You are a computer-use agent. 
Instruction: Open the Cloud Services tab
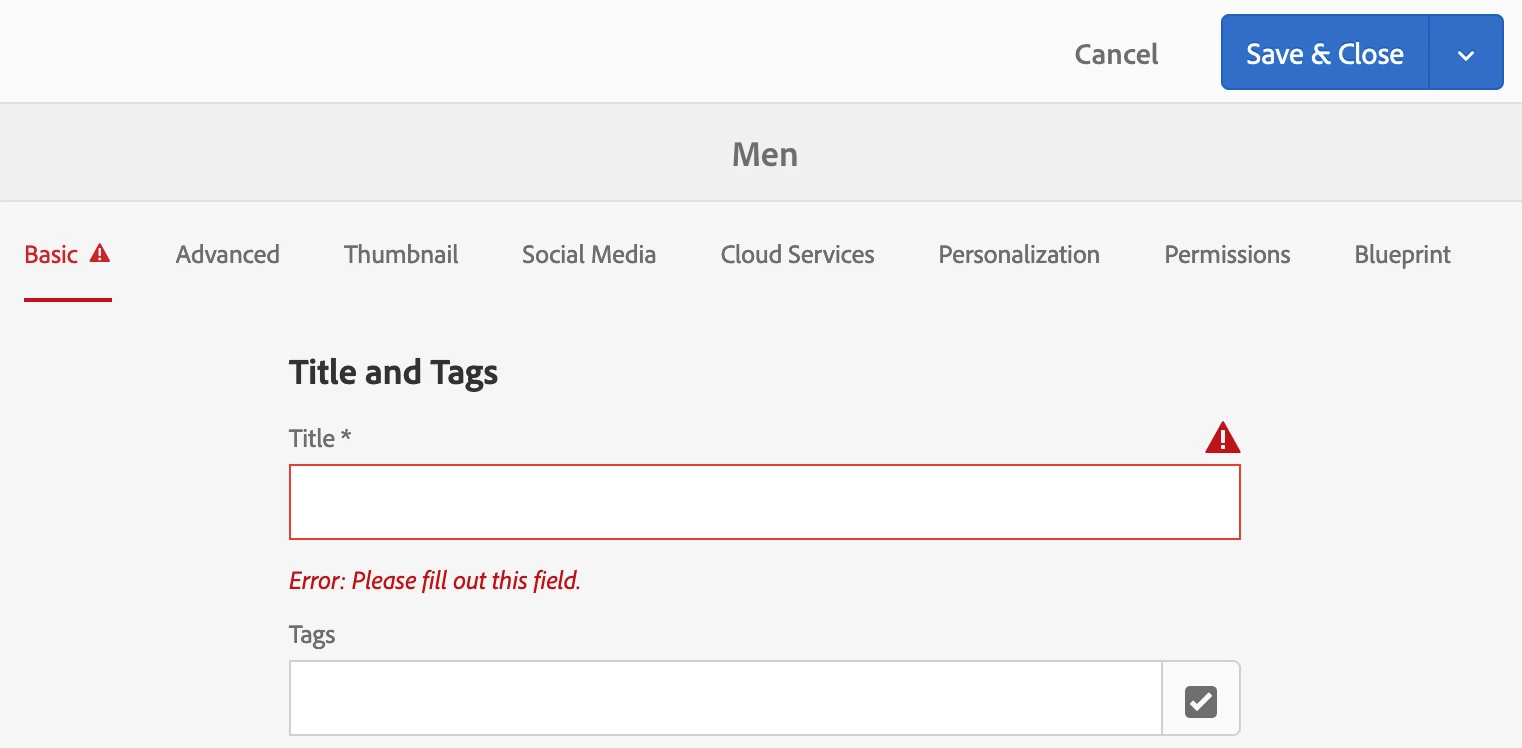pyautogui.click(x=798, y=255)
